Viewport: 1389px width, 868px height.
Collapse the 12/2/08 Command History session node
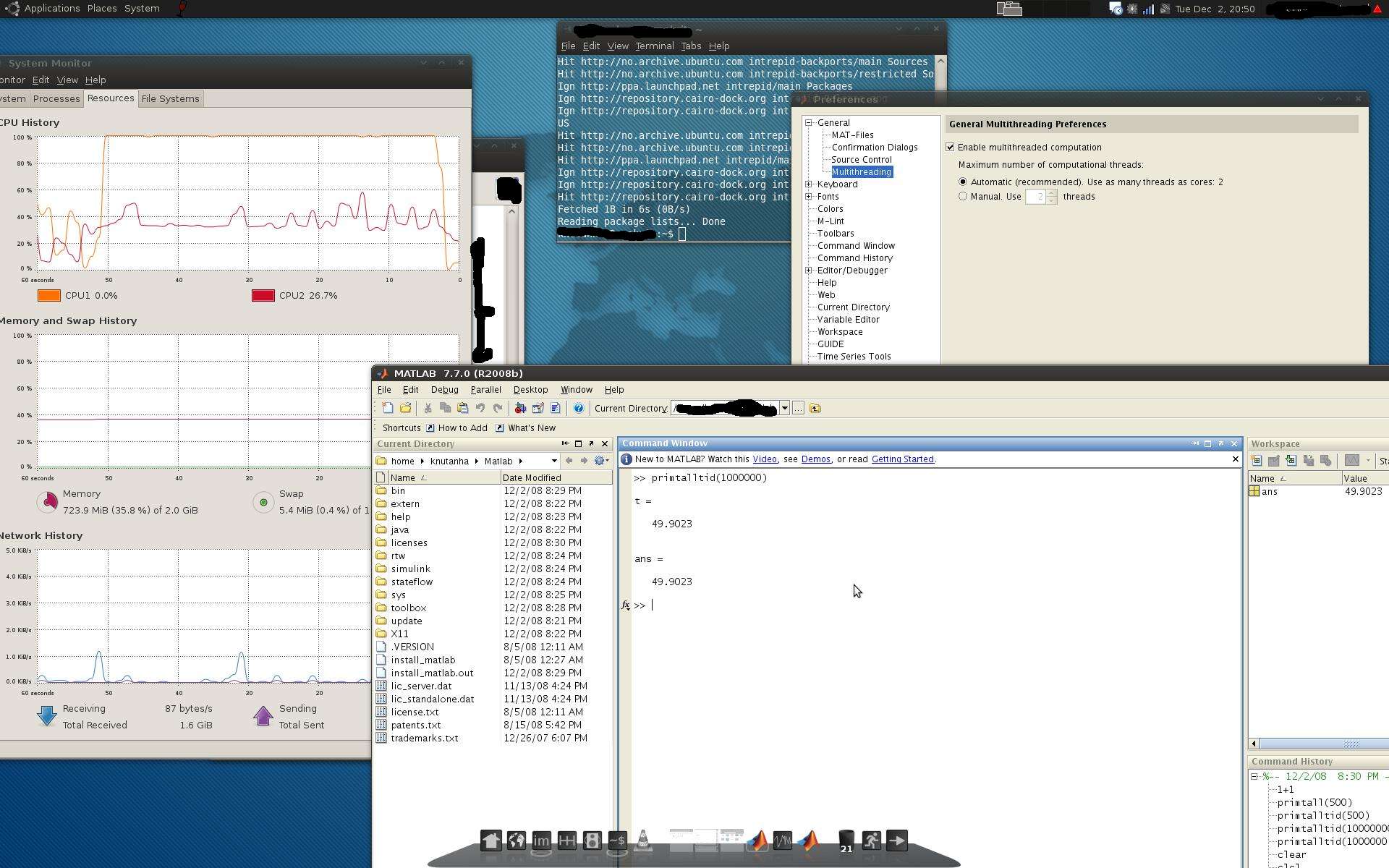click(x=1254, y=776)
